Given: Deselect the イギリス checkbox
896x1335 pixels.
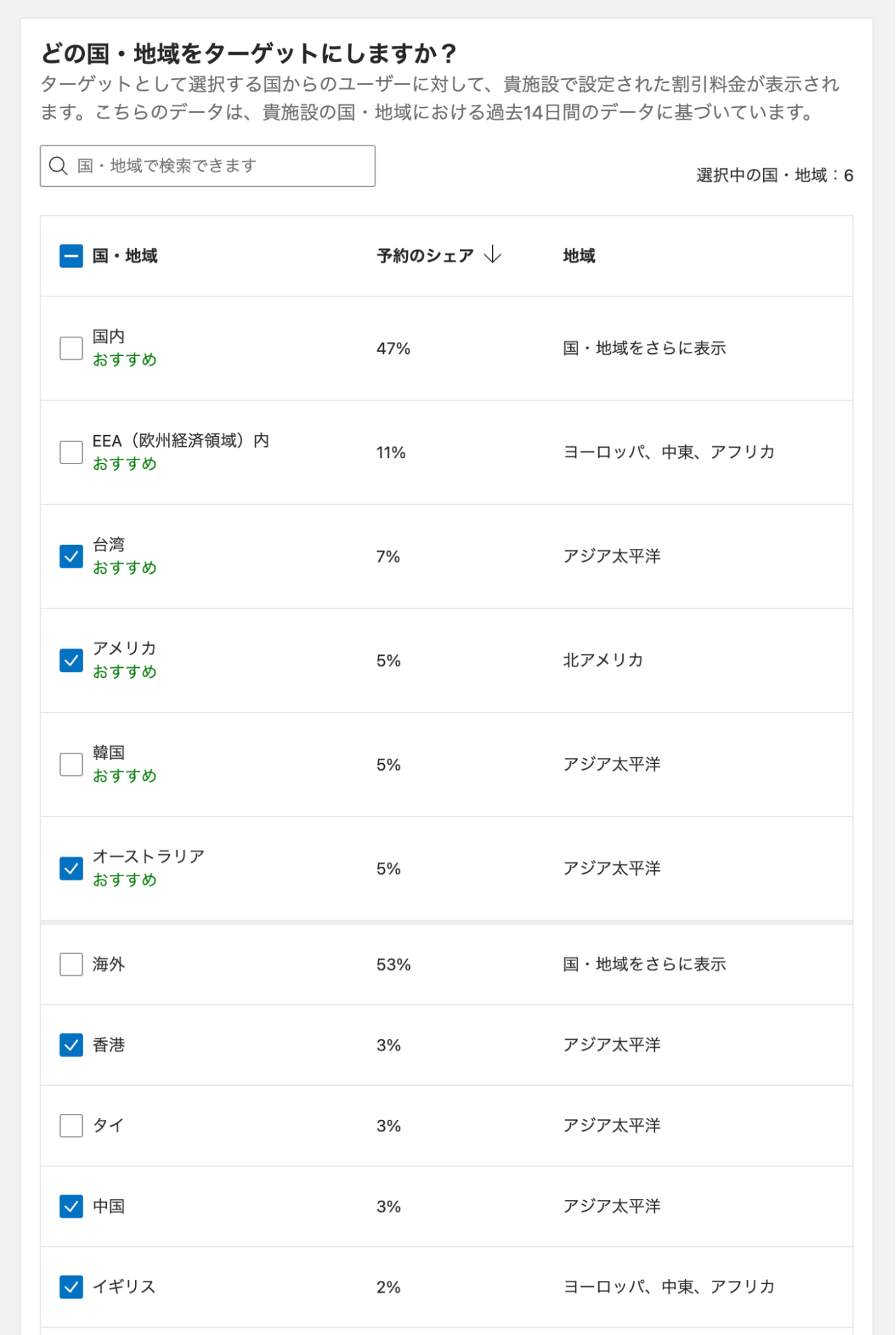Looking at the screenshot, I should (x=71, y=1286).
